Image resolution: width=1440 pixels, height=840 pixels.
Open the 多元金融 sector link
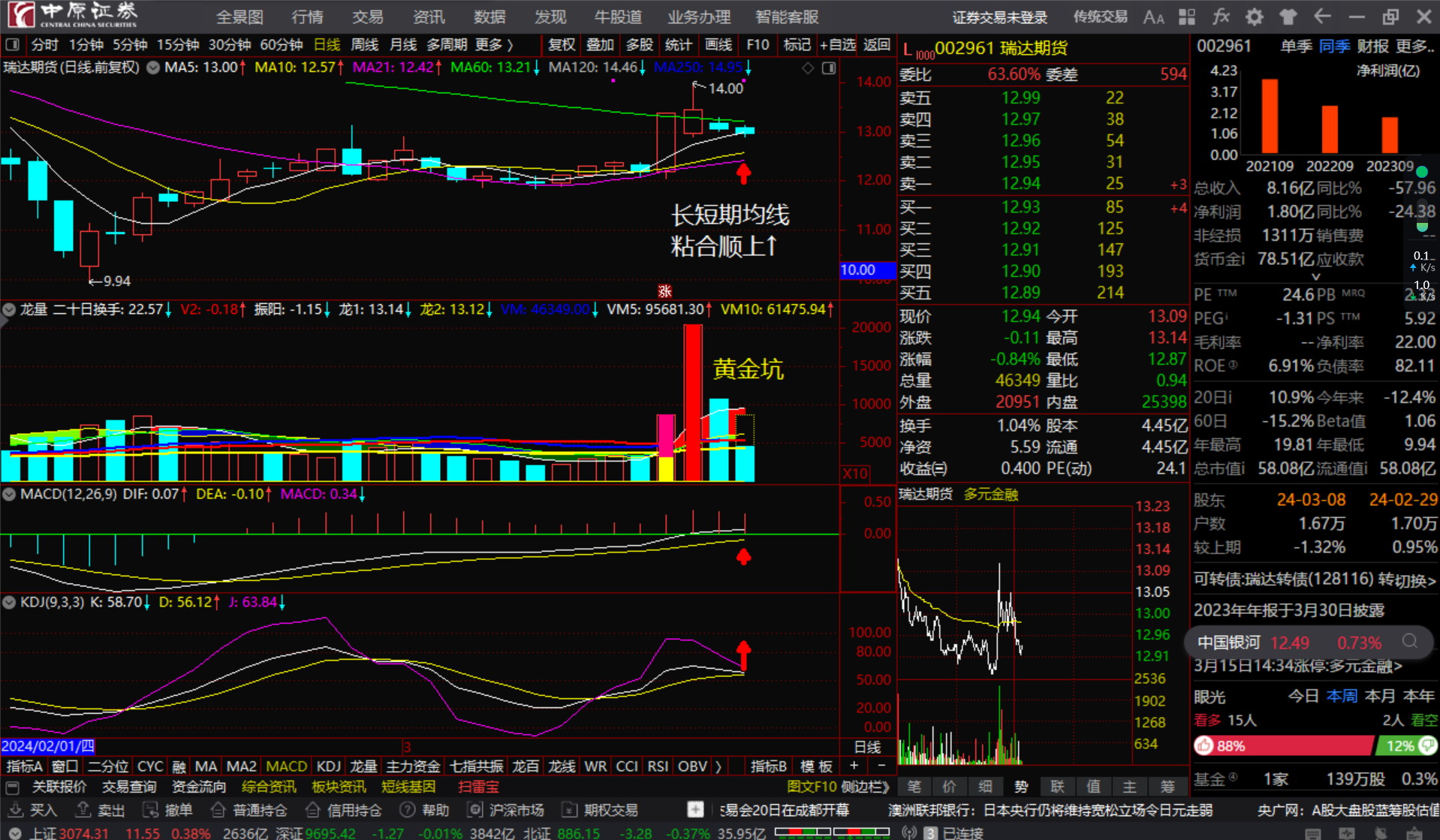coord(991,494)
